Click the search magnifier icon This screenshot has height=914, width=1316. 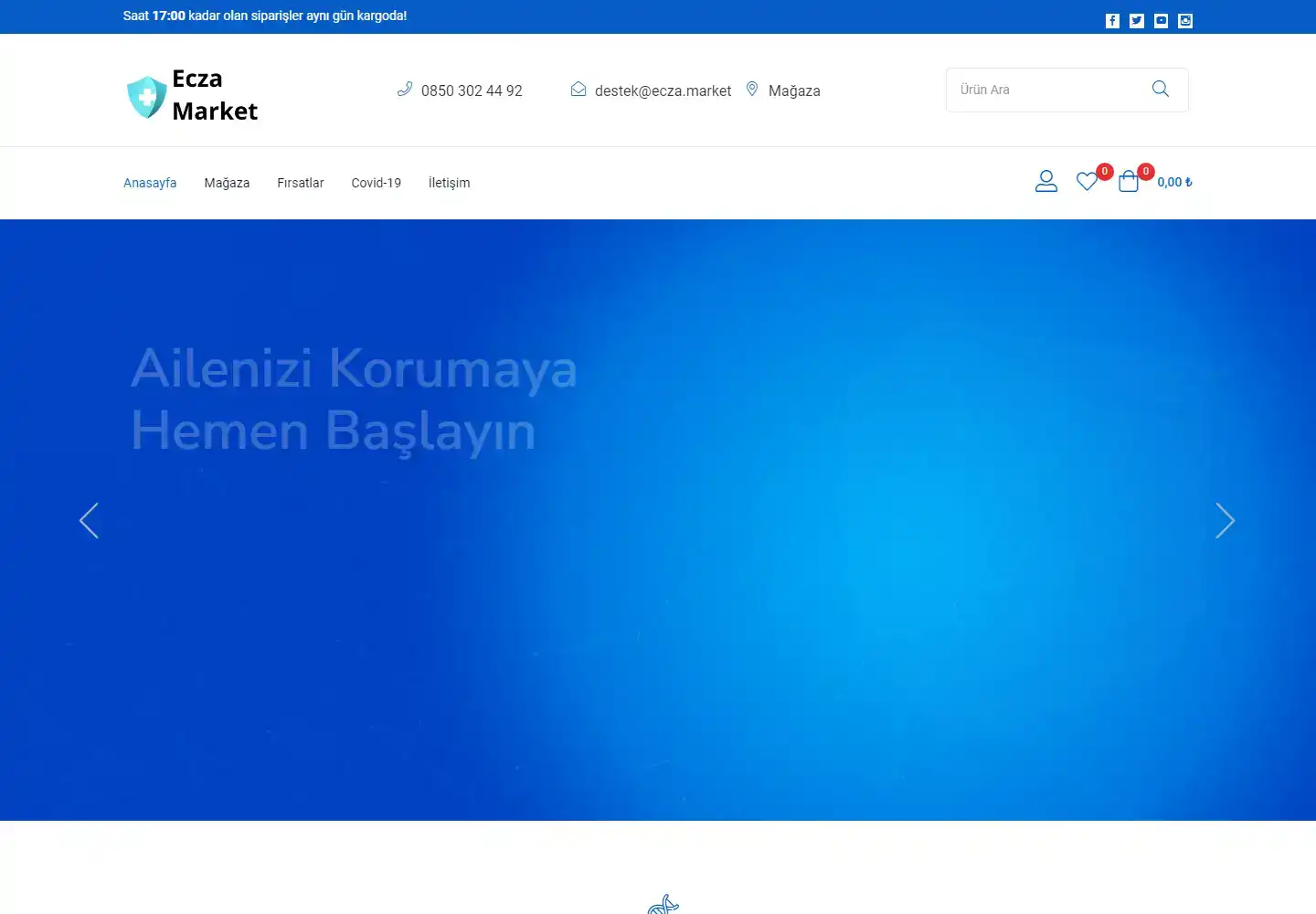pos(1161,89)
